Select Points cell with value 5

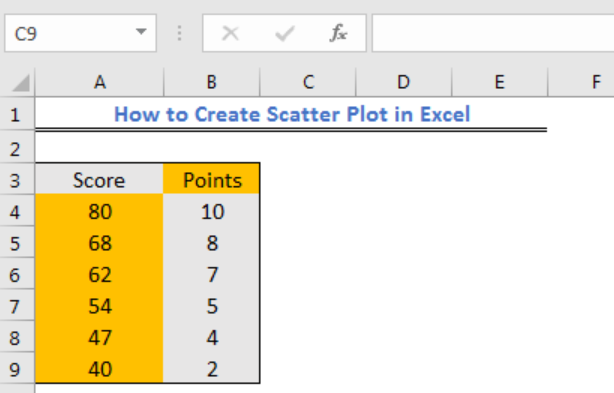coord(212,305)
